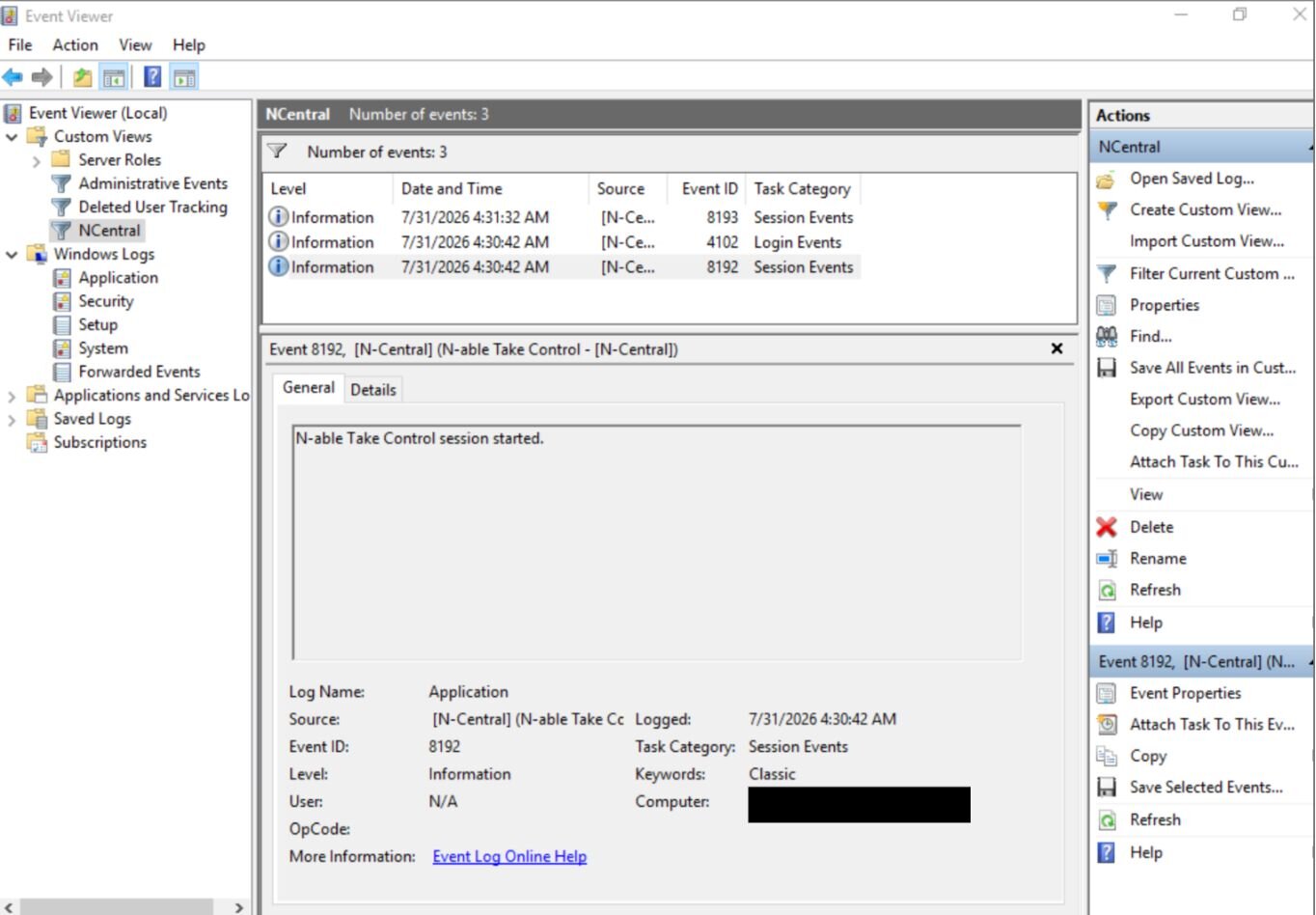Switch to the Details tab
This screenshot has height=915, width=1316.
[x=373, y=390]
